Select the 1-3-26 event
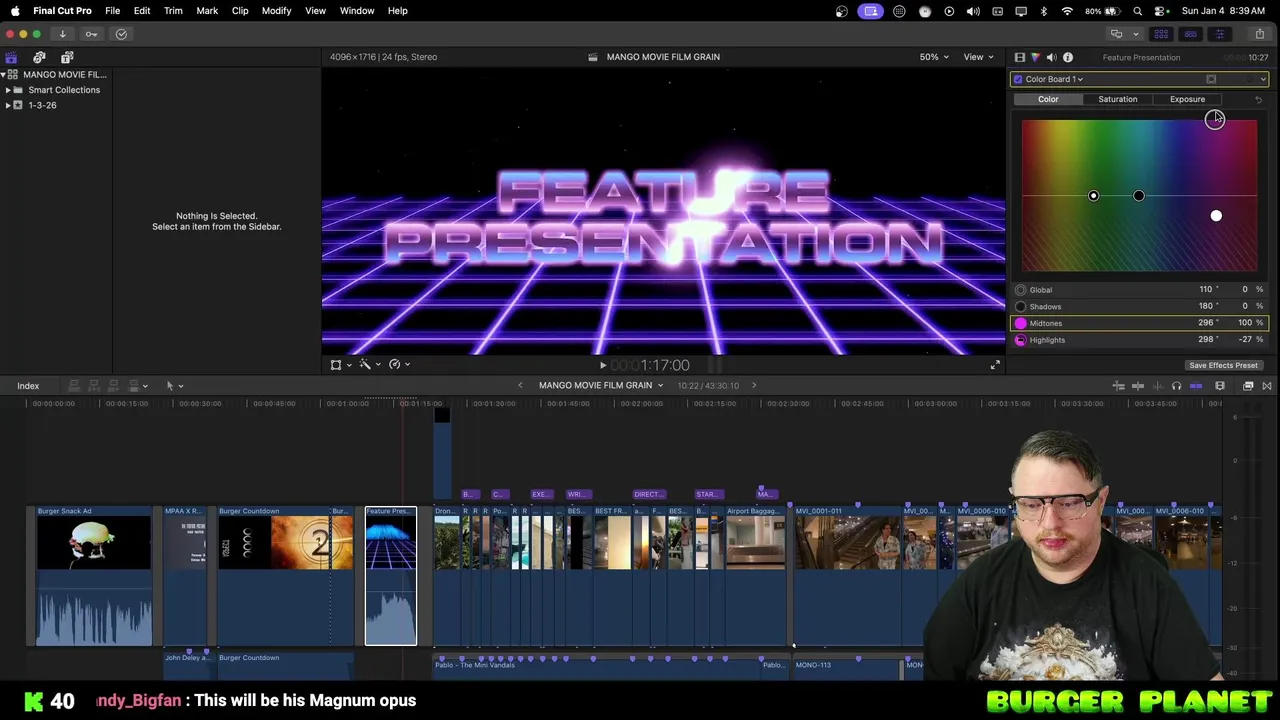The height and width of the screenshot is (720, 1280). 42,105
